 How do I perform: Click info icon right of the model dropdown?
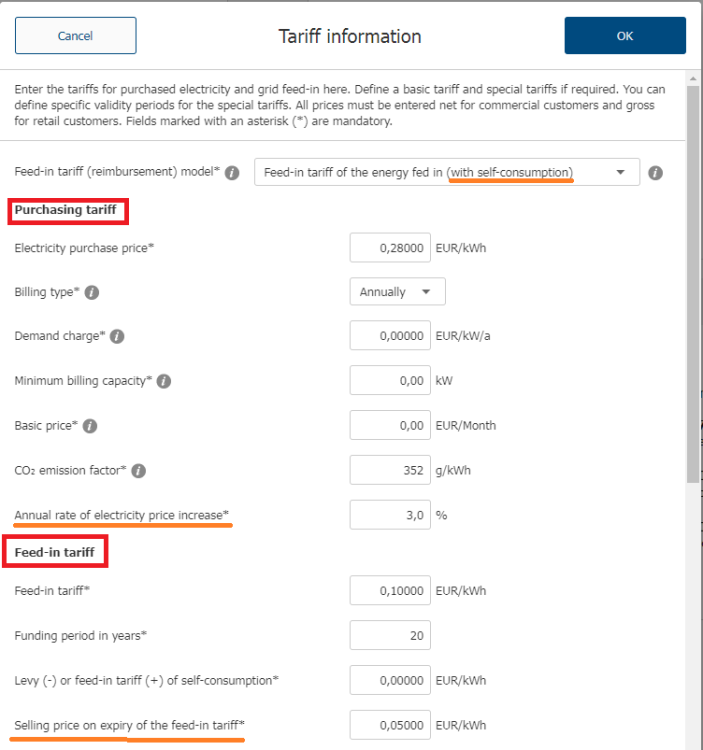[x=656, y=173]
